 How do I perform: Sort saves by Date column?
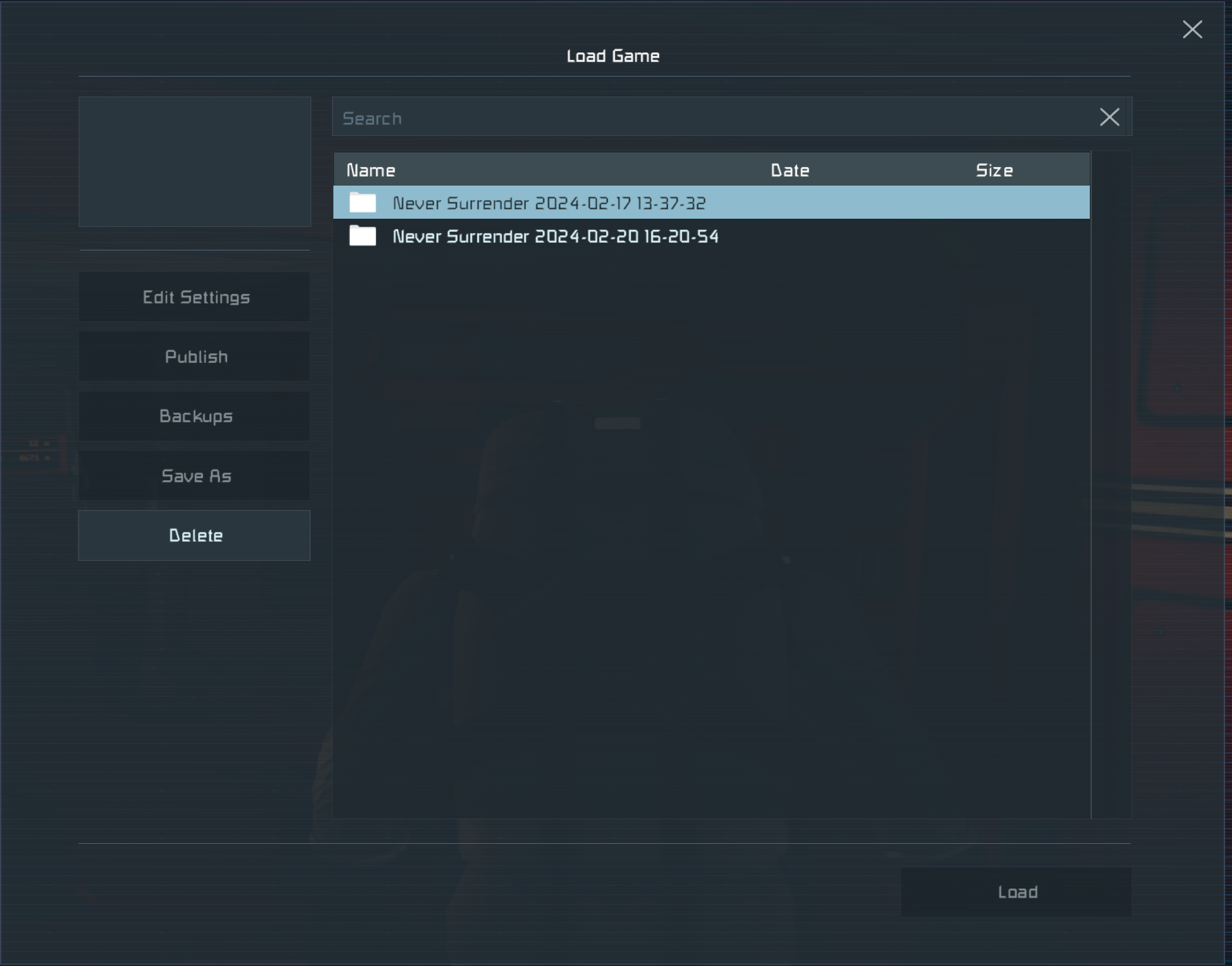[x=790, y=170]
